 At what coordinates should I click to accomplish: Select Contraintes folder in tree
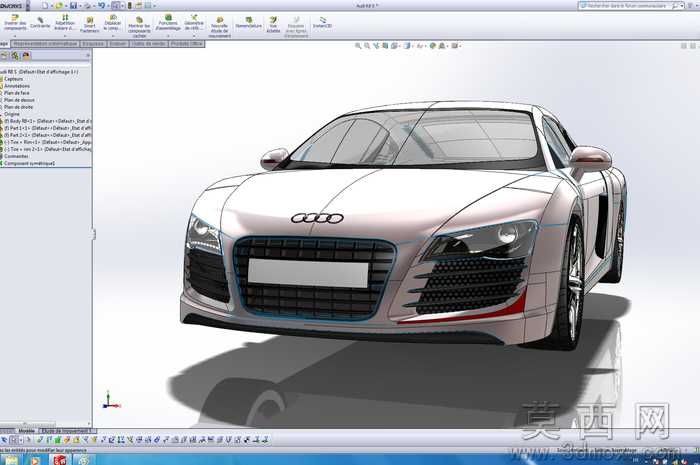tap(16, 156)
